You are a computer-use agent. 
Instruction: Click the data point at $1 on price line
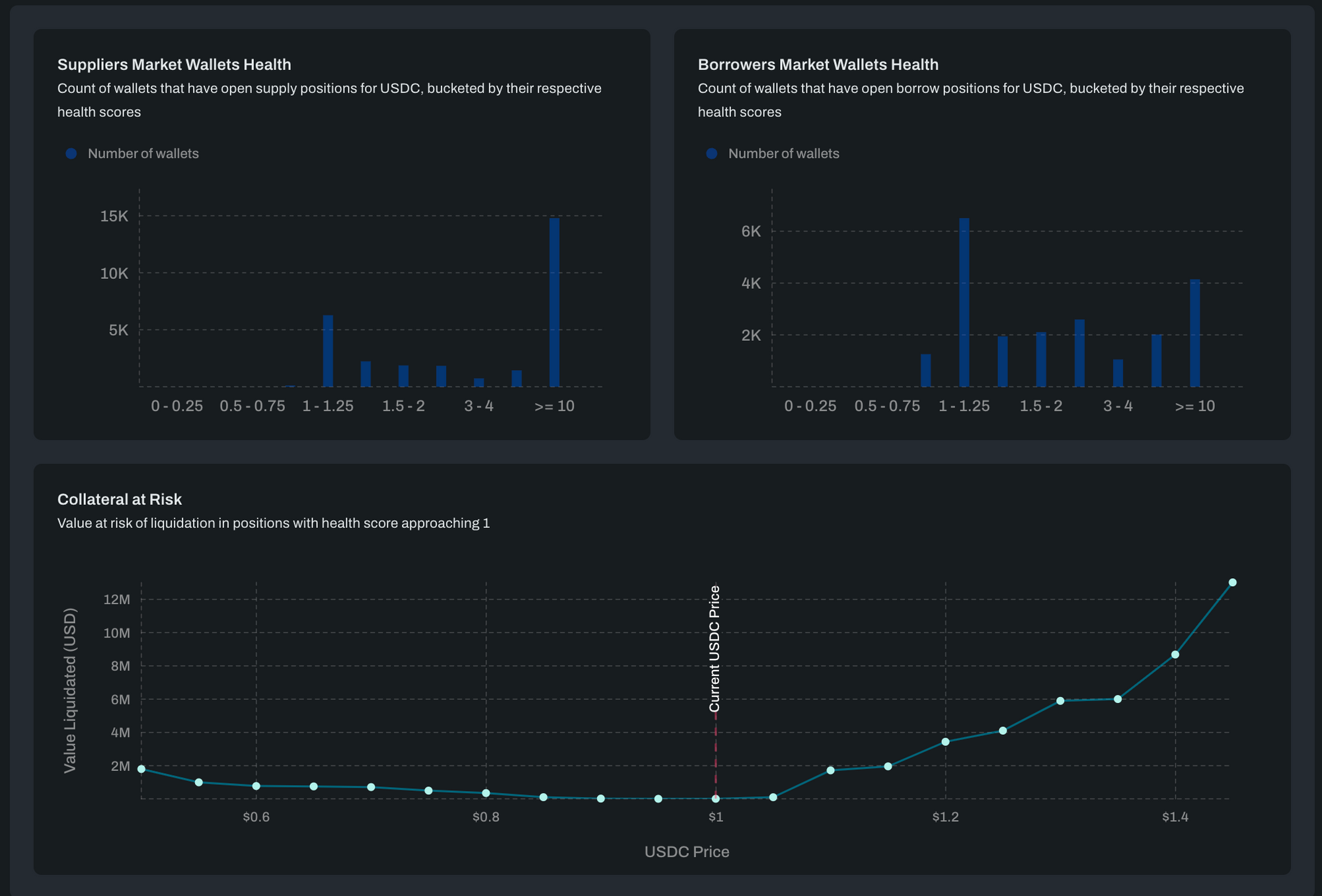[x=716, y=799]
